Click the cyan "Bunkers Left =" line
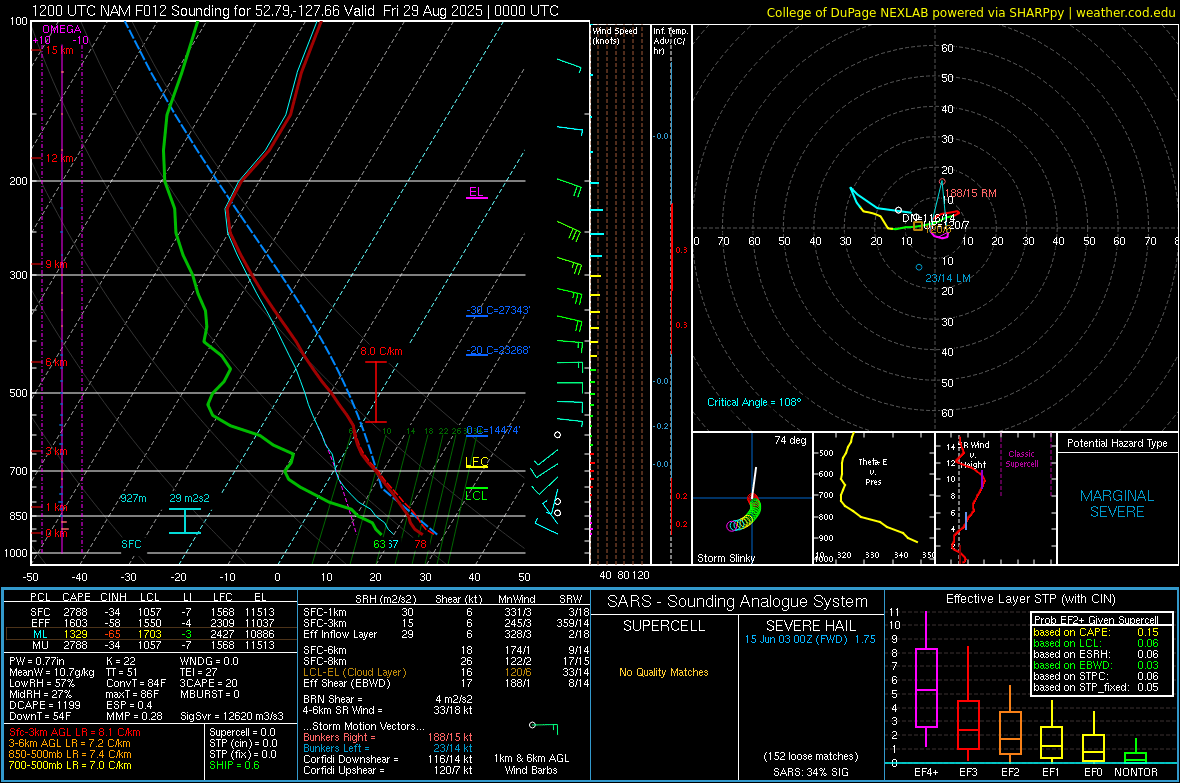 [x=388, y=748]
